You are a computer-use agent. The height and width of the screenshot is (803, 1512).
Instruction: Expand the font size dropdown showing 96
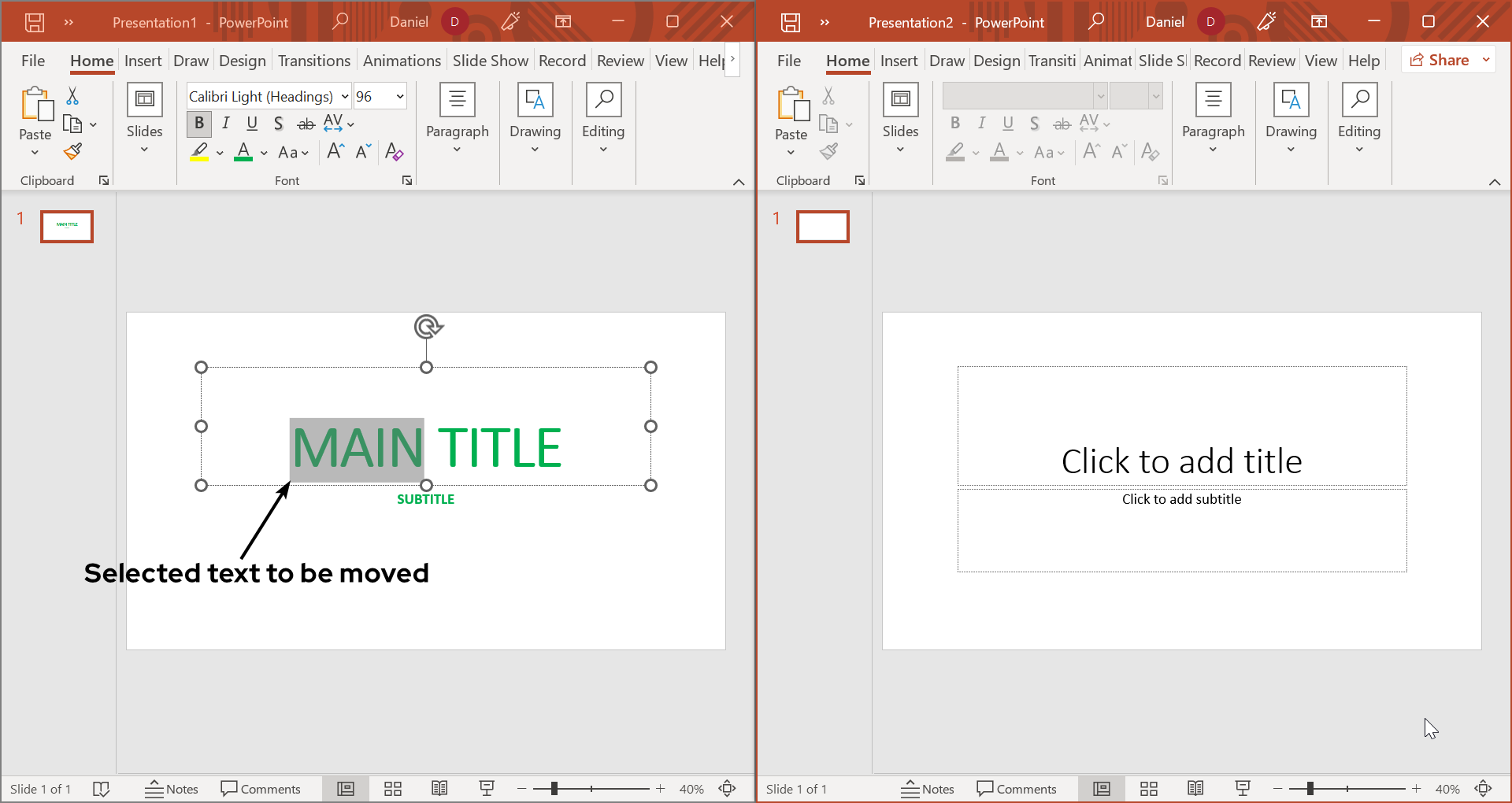[x=400, y=97]
